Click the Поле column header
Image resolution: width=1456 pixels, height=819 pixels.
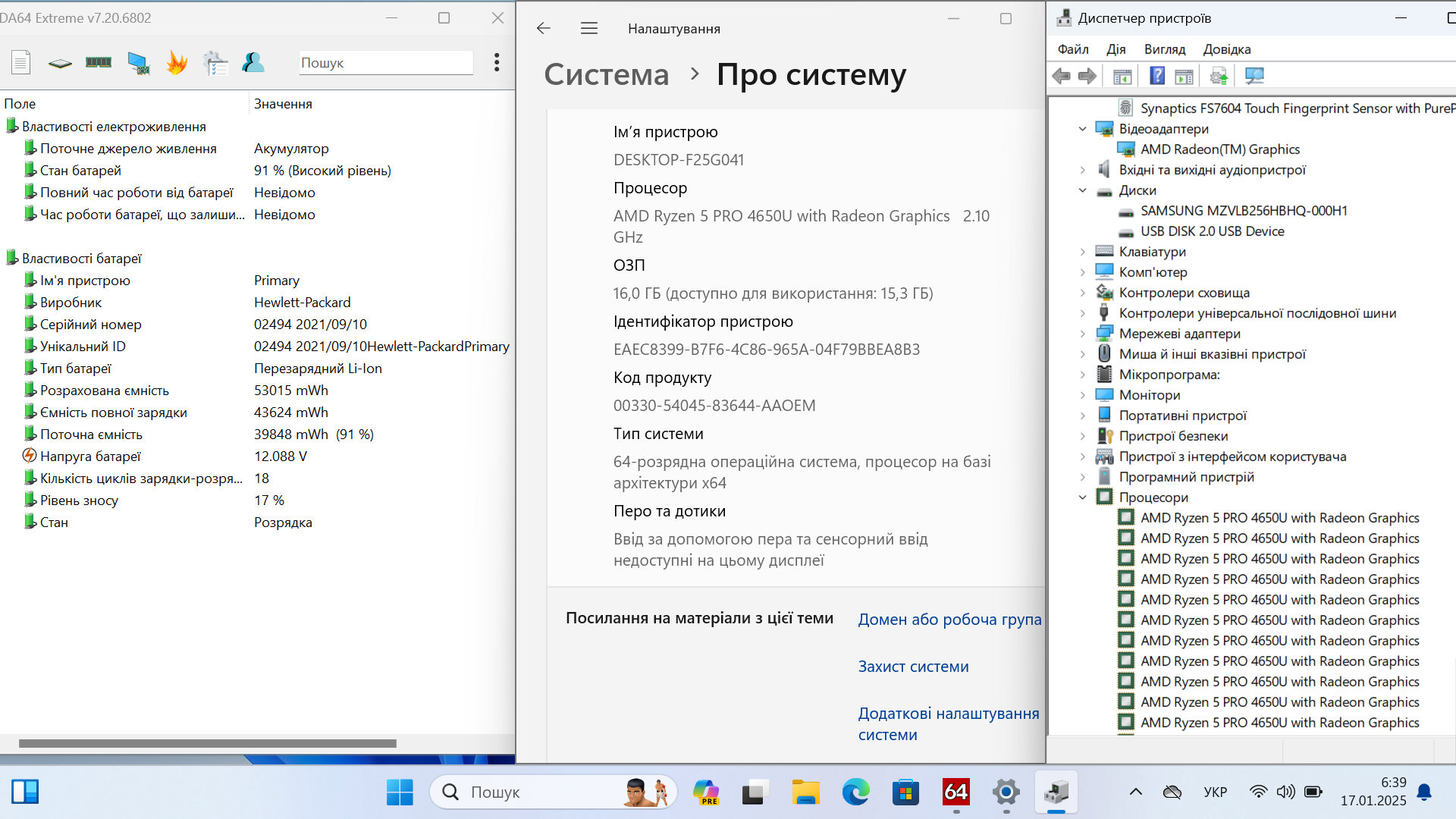tap(124, 104)
